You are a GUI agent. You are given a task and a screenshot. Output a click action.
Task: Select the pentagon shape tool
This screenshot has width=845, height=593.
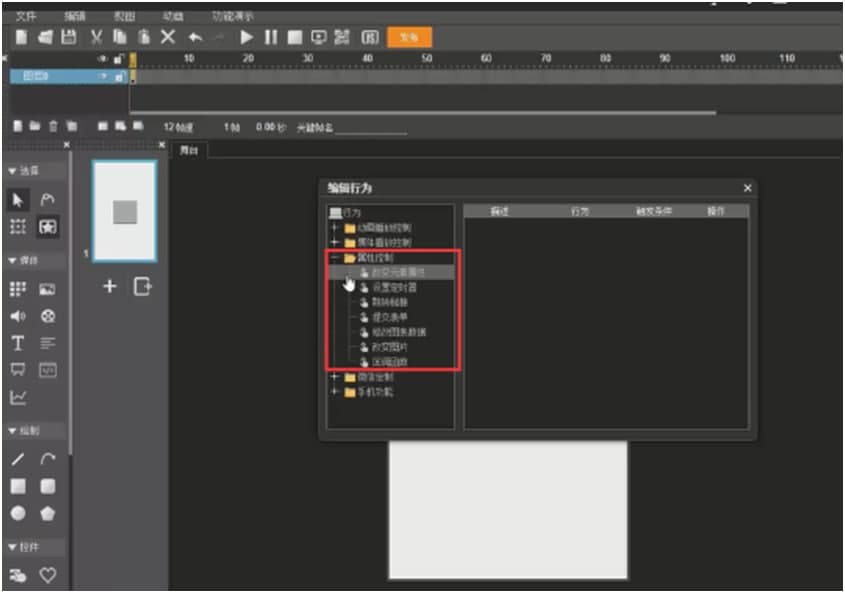click(47, 513)
